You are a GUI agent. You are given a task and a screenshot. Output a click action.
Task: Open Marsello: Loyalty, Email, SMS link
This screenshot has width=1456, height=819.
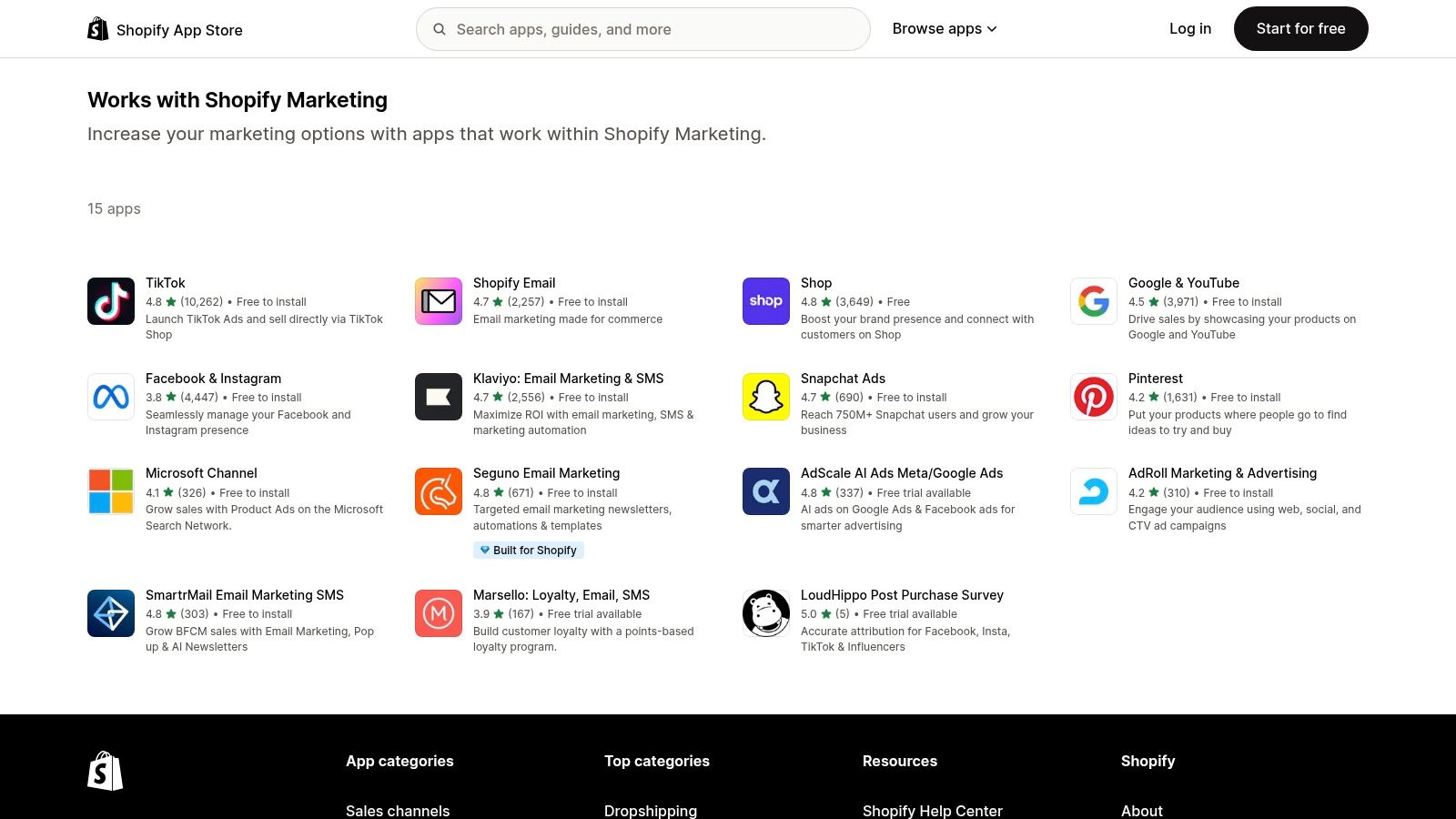pyautogui.click(x=561, y=595)
